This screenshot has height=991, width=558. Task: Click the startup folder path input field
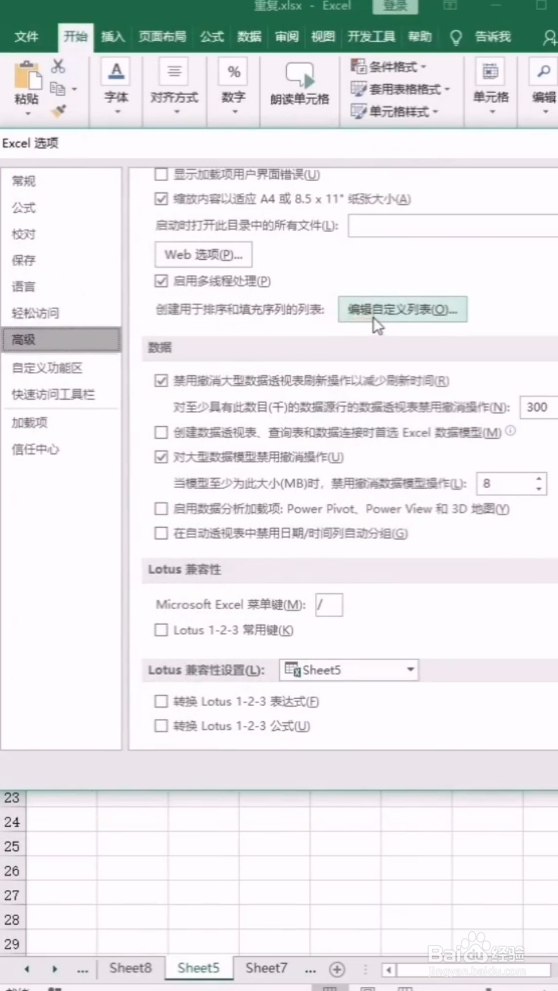click(x=452, y=226)
